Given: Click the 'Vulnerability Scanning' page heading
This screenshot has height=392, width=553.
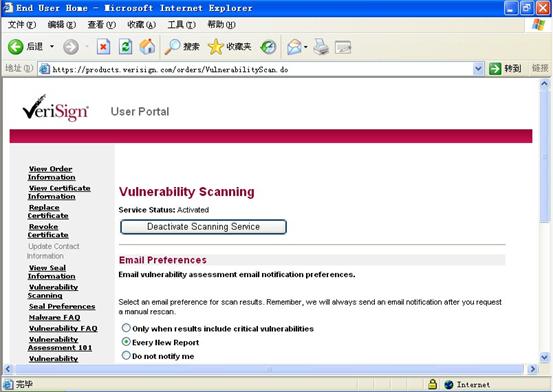Looking at the screenshot, I should 187,192.
